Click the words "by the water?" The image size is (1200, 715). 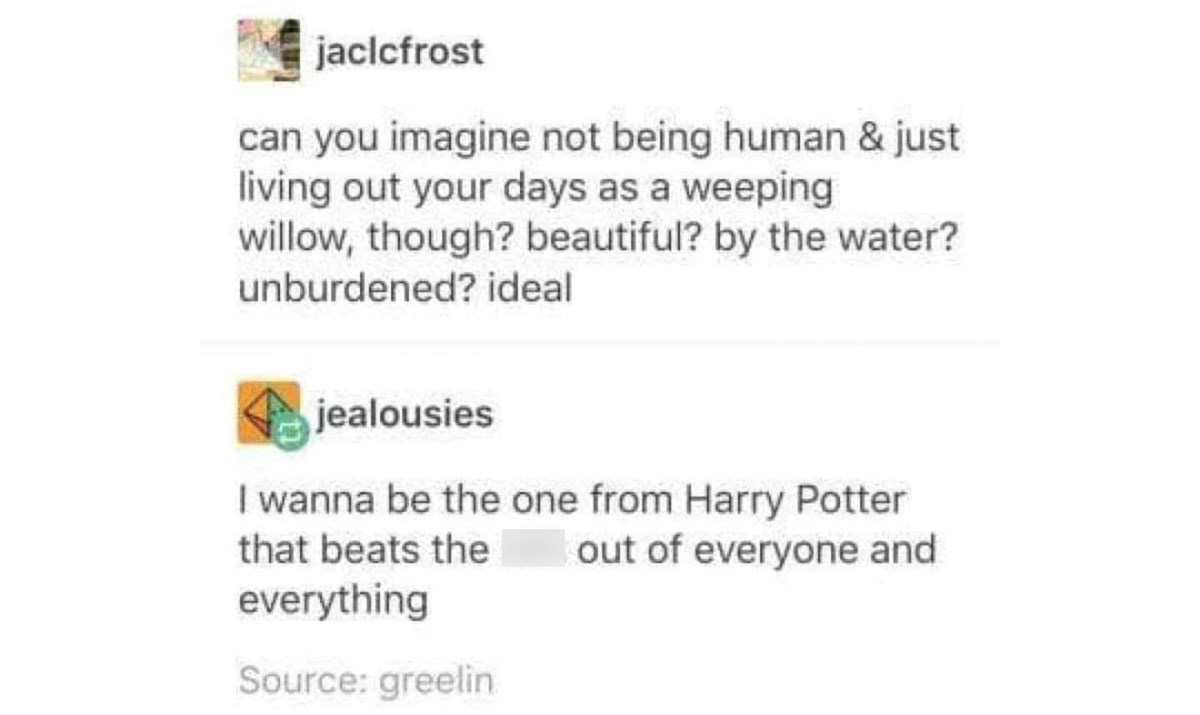tap(834, 240)
